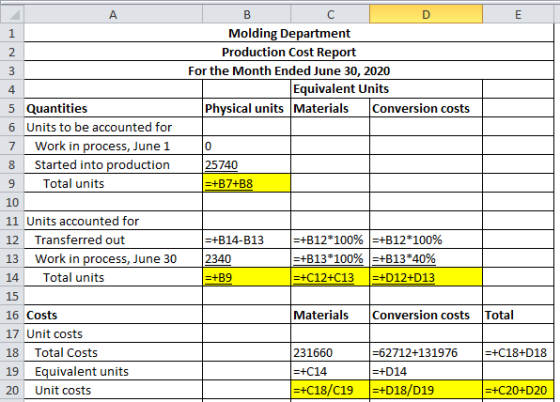Click the formula cell '=+B14-B13'

click(x=246, y=240)
